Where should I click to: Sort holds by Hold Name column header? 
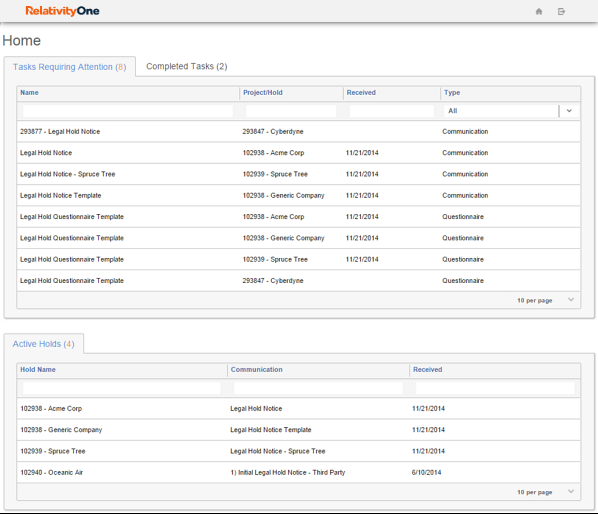[x=38, y=369]
